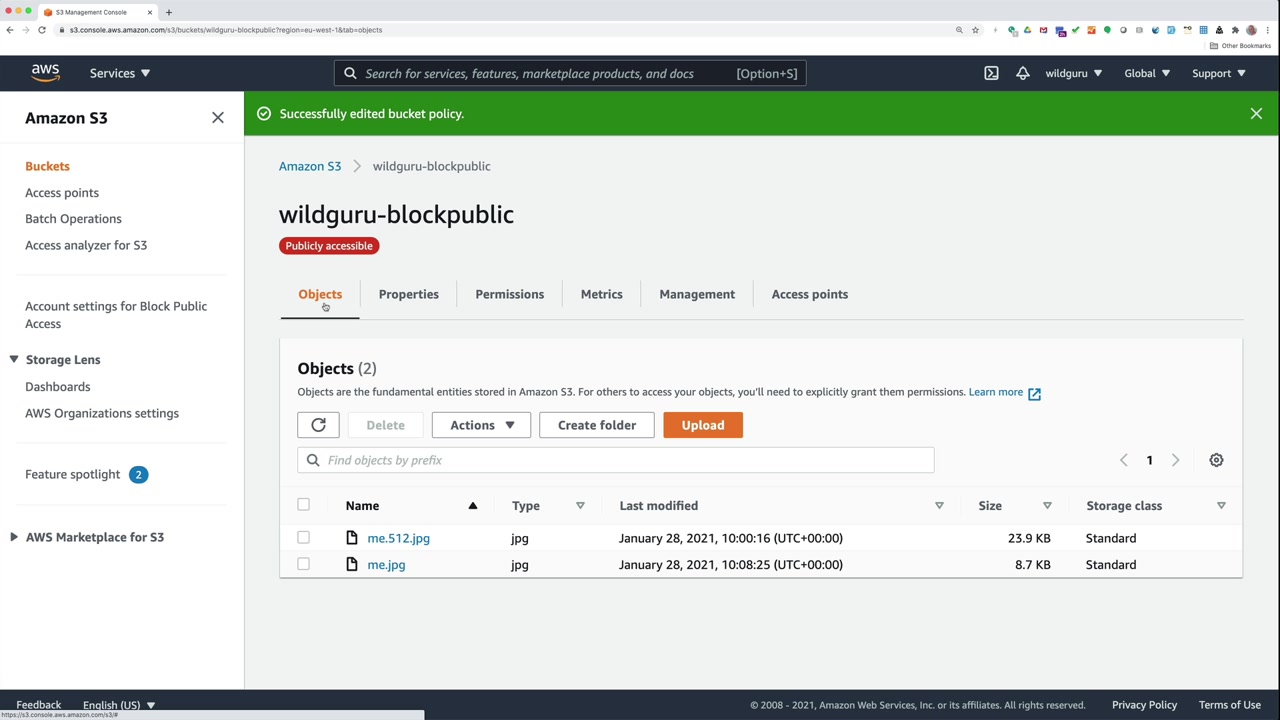The image size is (1280, 720).
Task: Click the Create folder button
Action: point(597,425)
